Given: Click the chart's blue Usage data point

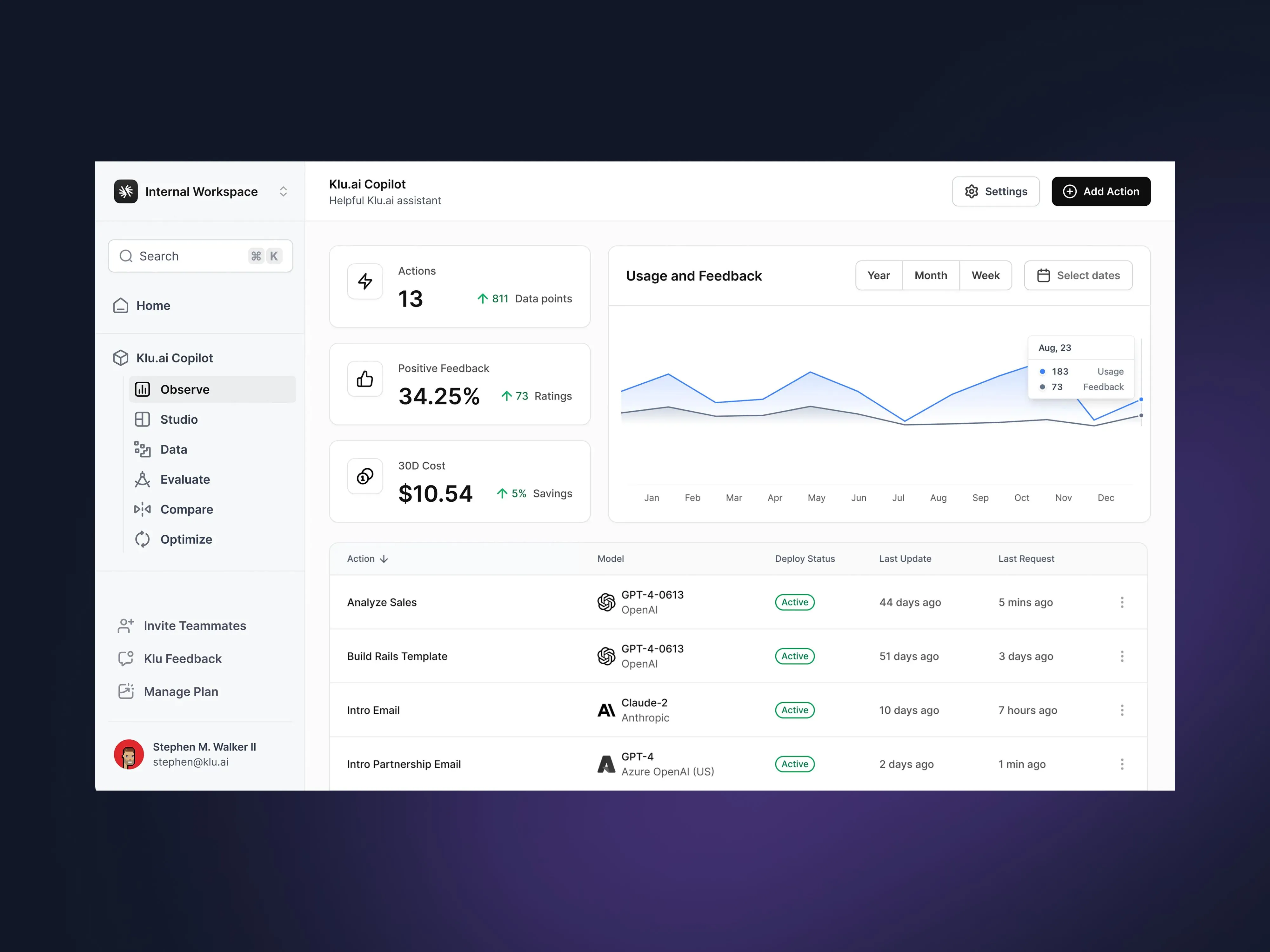Looking at the screenshot, I should coord(1141,400).
